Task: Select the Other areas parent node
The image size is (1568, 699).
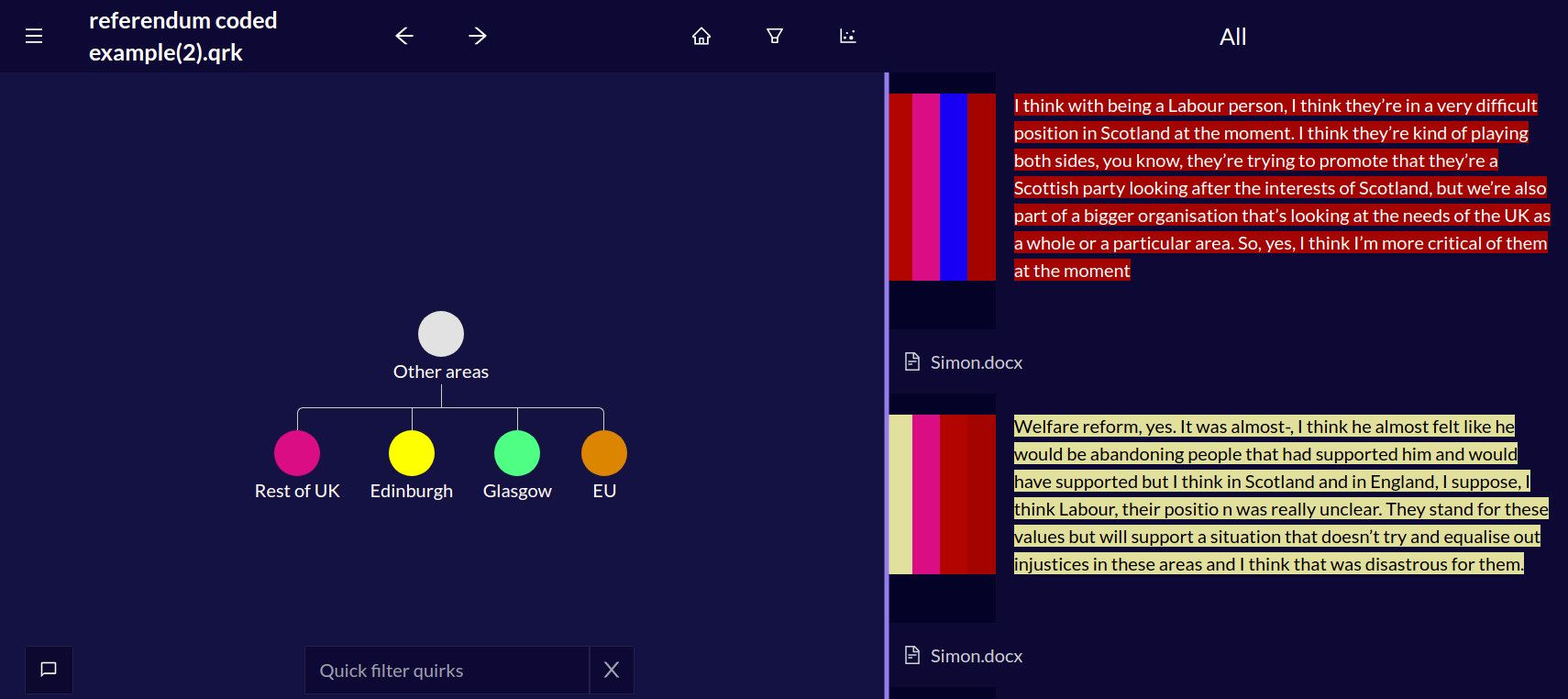Action: [x=441, y=334]
